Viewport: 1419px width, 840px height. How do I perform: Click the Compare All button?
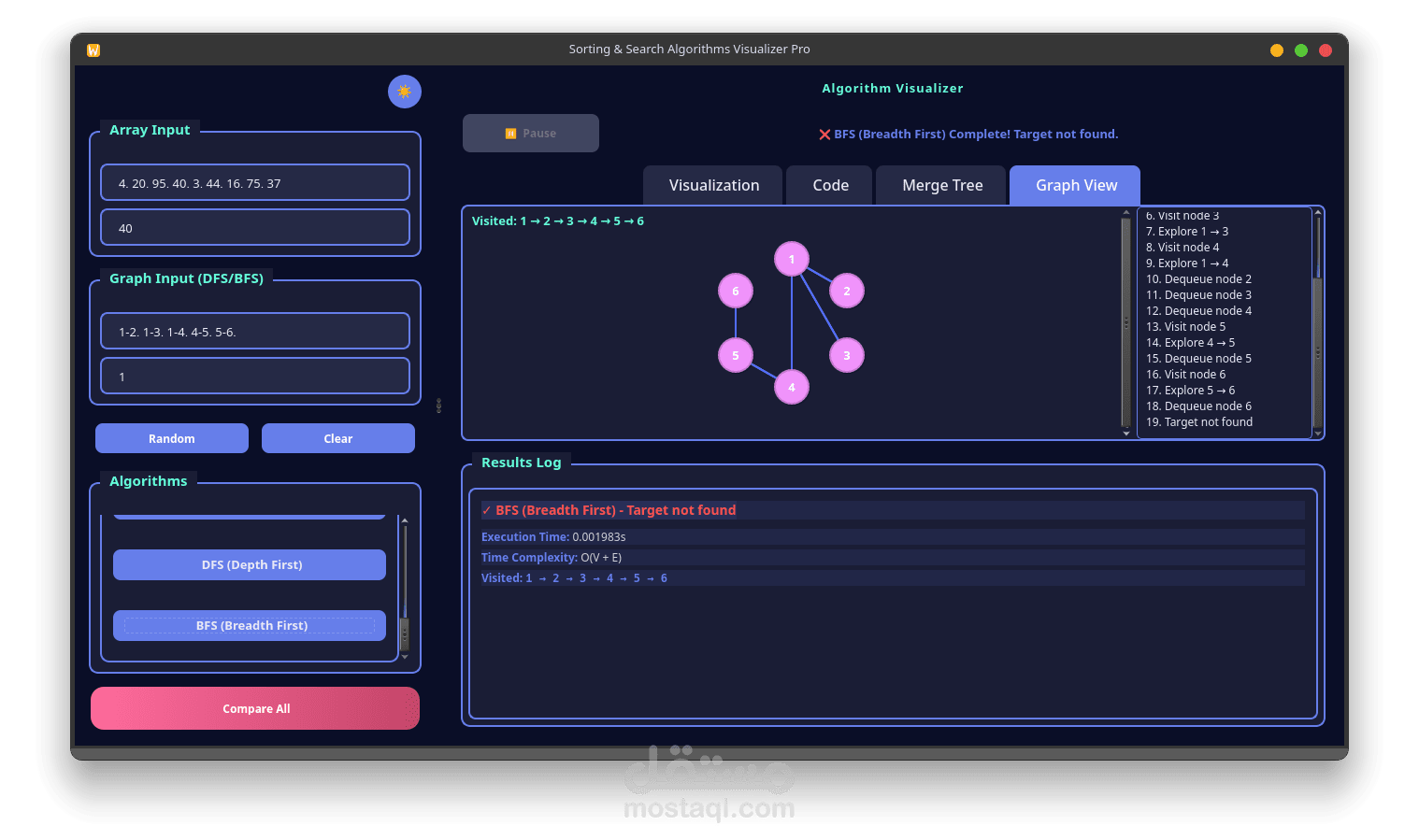point(255,708)
